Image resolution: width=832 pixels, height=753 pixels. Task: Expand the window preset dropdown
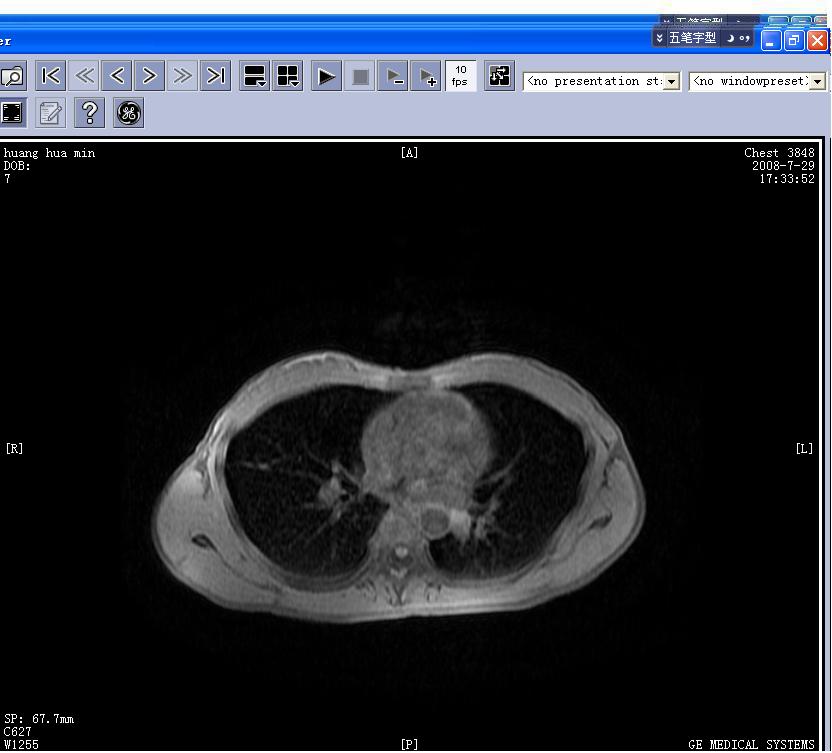coord(818,81)
